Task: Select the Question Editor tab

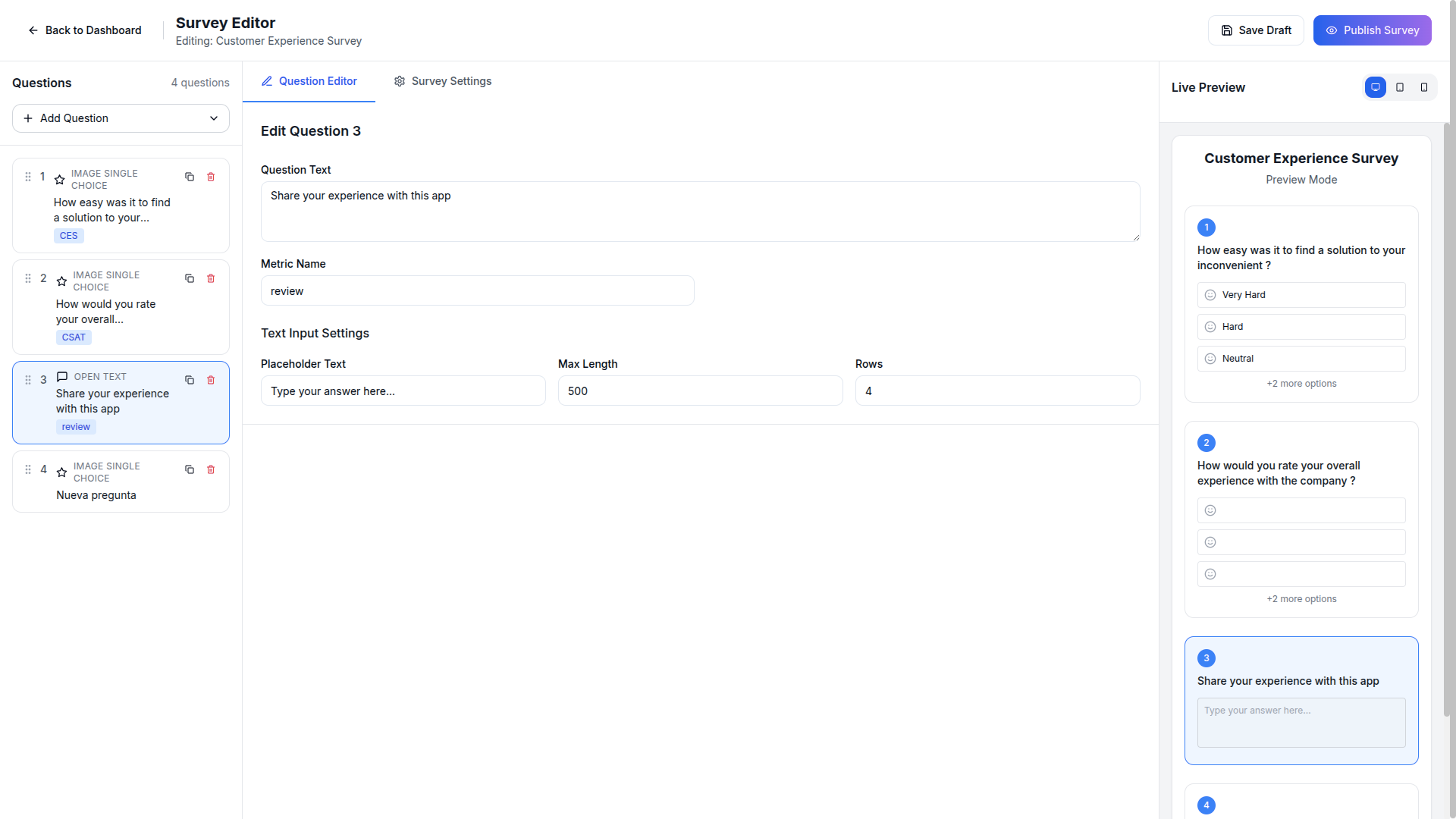Action: coord(309,81)
